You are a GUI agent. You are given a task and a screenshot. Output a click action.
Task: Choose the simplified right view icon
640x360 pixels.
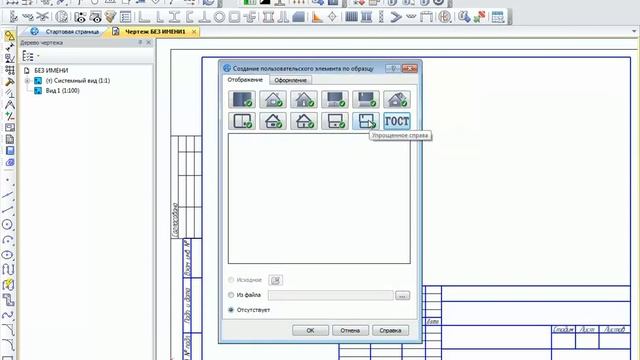tap(366, 121)
